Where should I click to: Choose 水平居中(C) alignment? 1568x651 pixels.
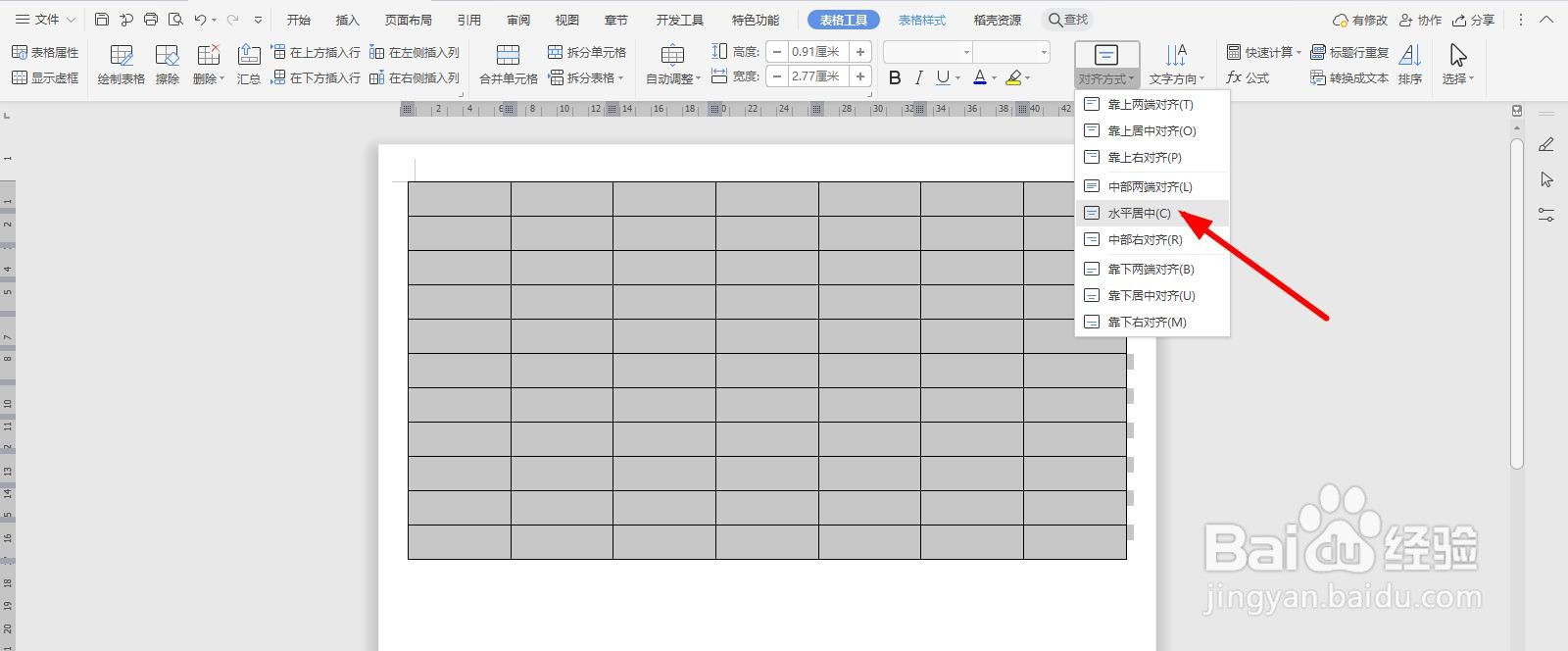click(1151, 213)
